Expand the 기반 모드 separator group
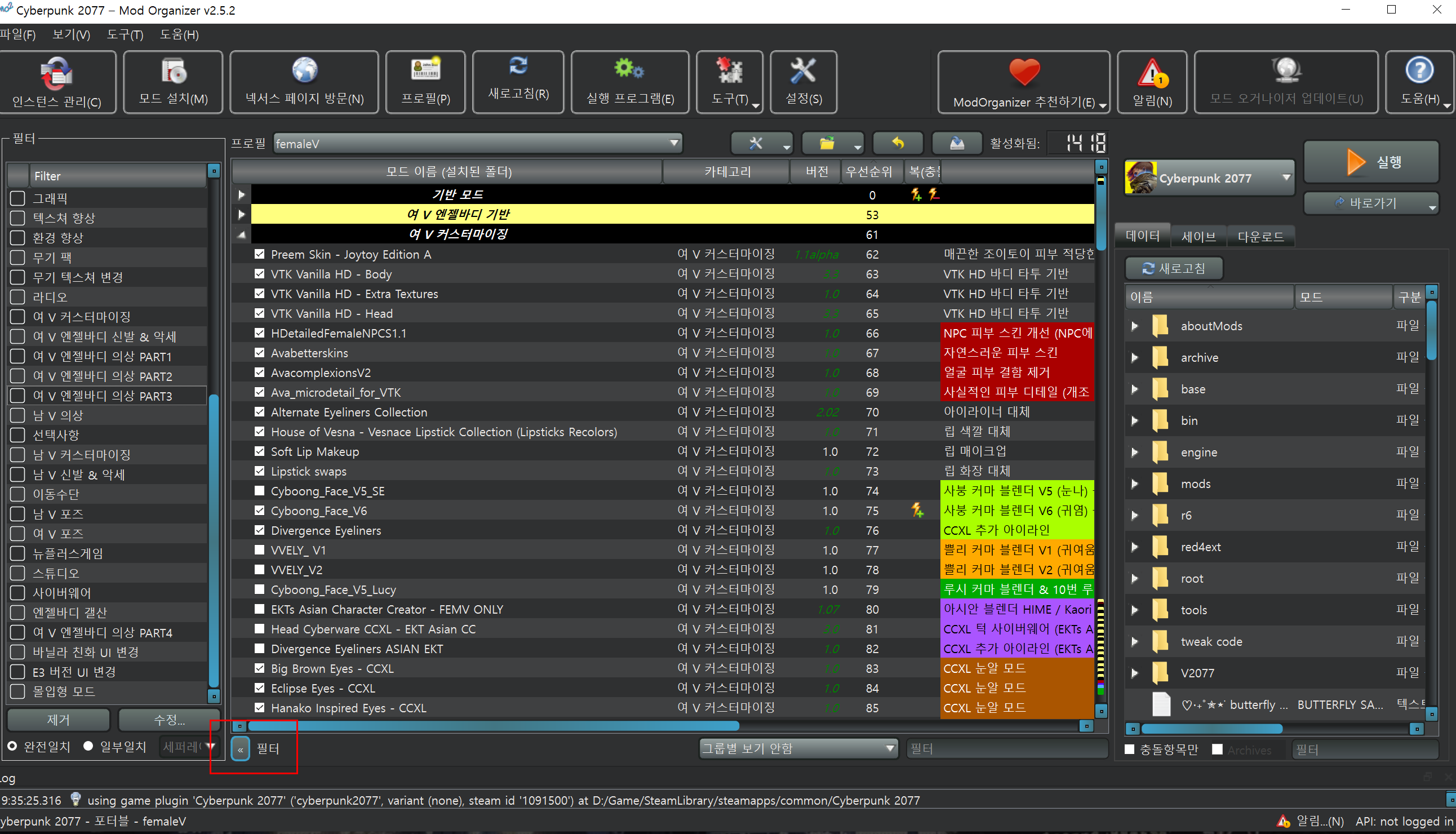 (242, 195)
